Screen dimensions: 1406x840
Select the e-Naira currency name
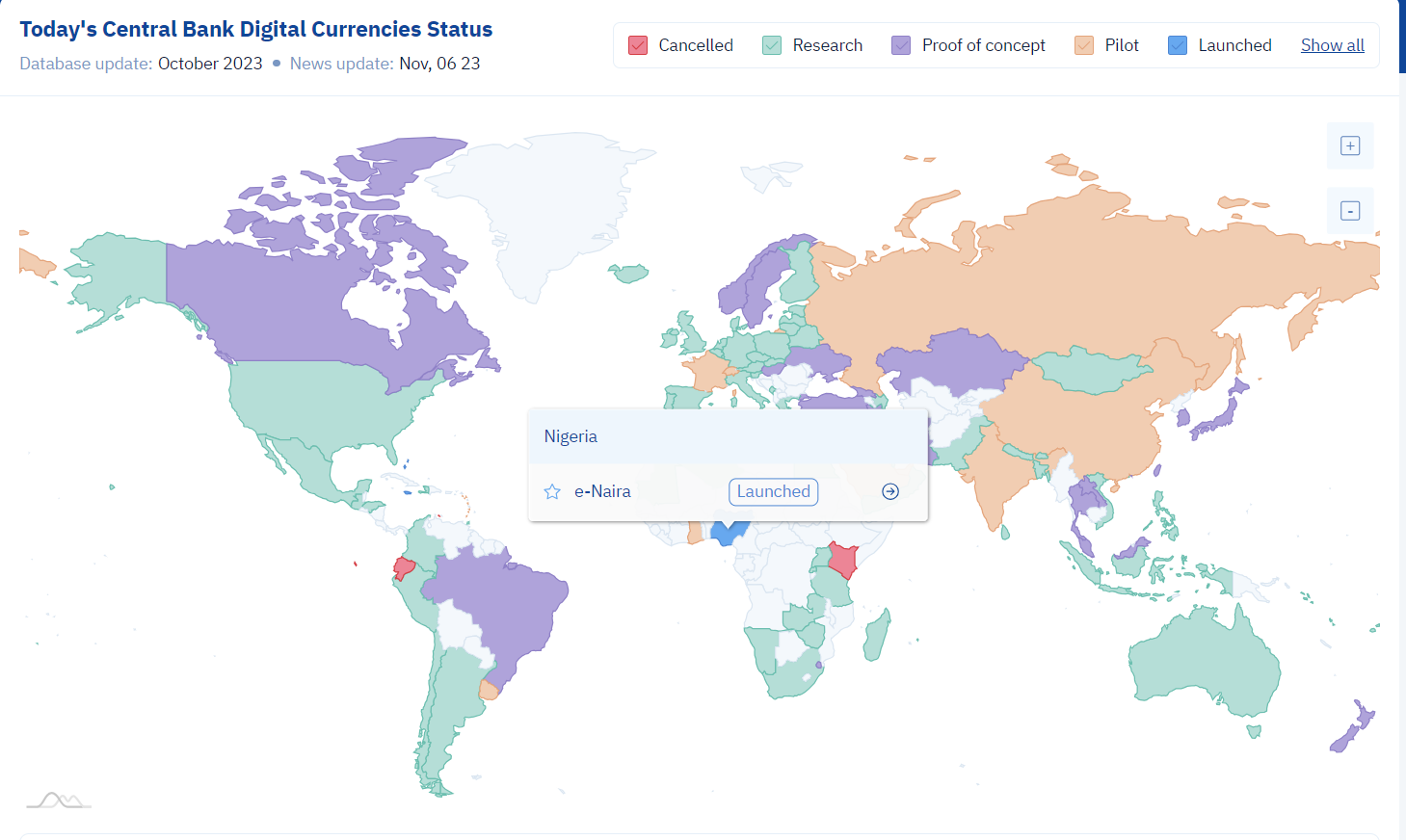[x=602, y=491]
